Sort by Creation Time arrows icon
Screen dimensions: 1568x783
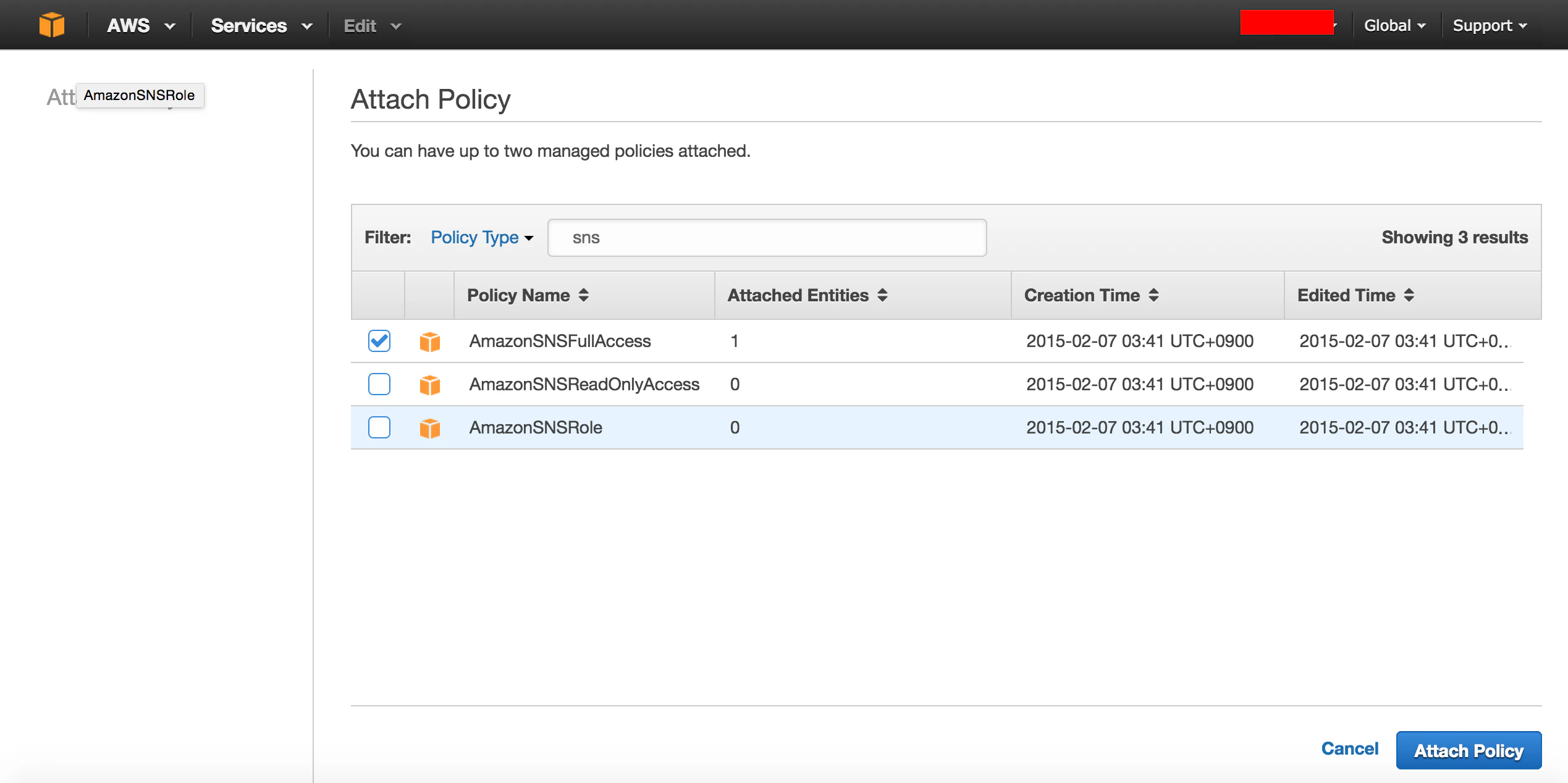(x=1153, y=295)
